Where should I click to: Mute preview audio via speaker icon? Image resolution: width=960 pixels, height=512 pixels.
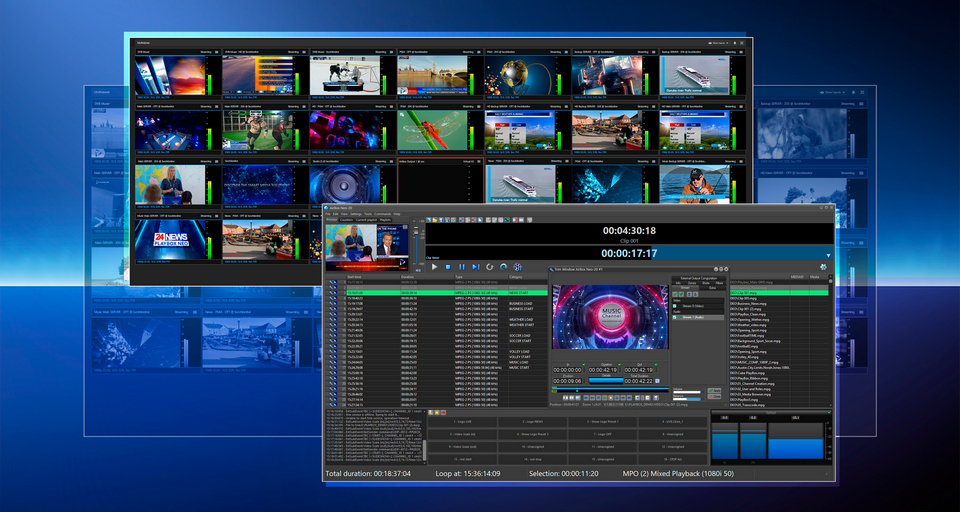click(418, 271)
